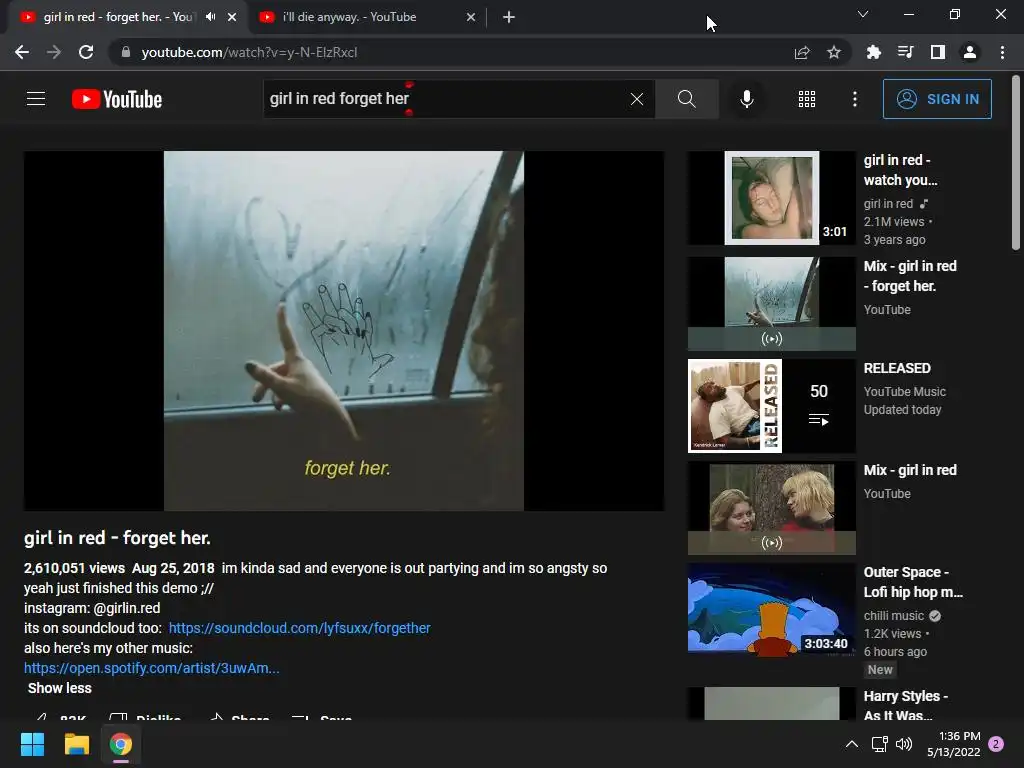
Task: Open Chrome three-dot menu
Action: coord(1002,52)
